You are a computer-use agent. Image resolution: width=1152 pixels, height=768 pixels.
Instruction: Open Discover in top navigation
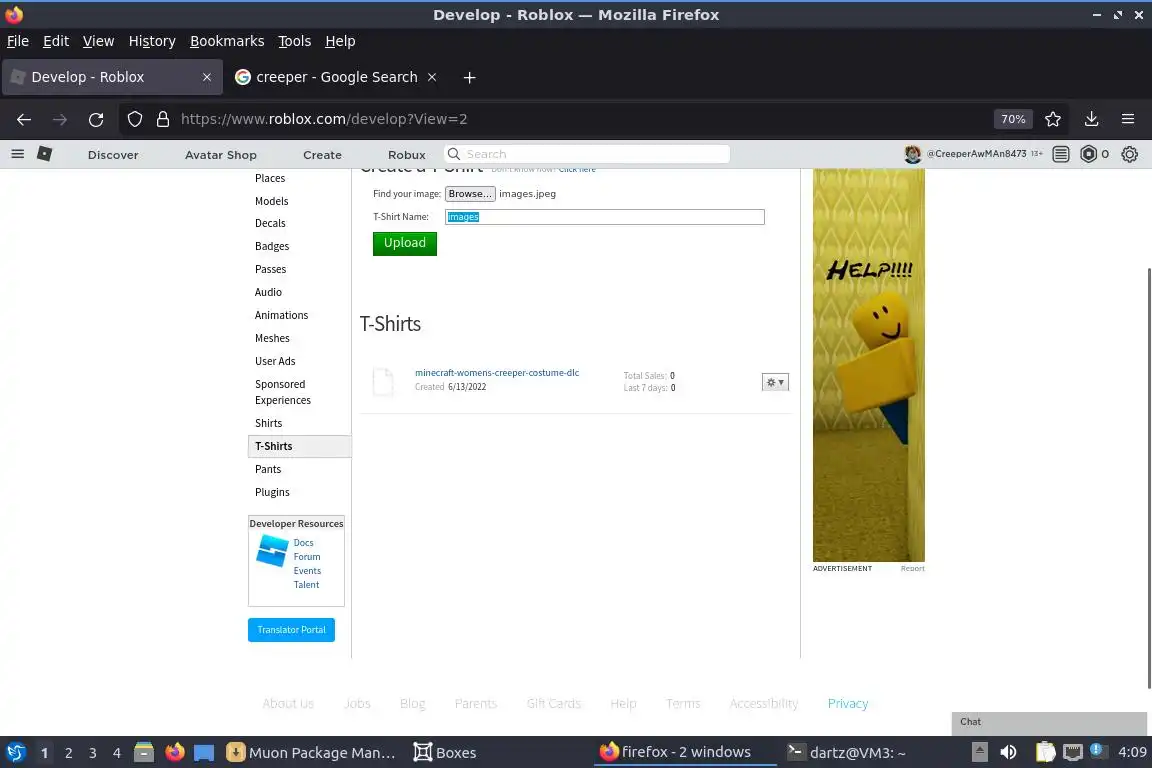(x=113, y=155)
